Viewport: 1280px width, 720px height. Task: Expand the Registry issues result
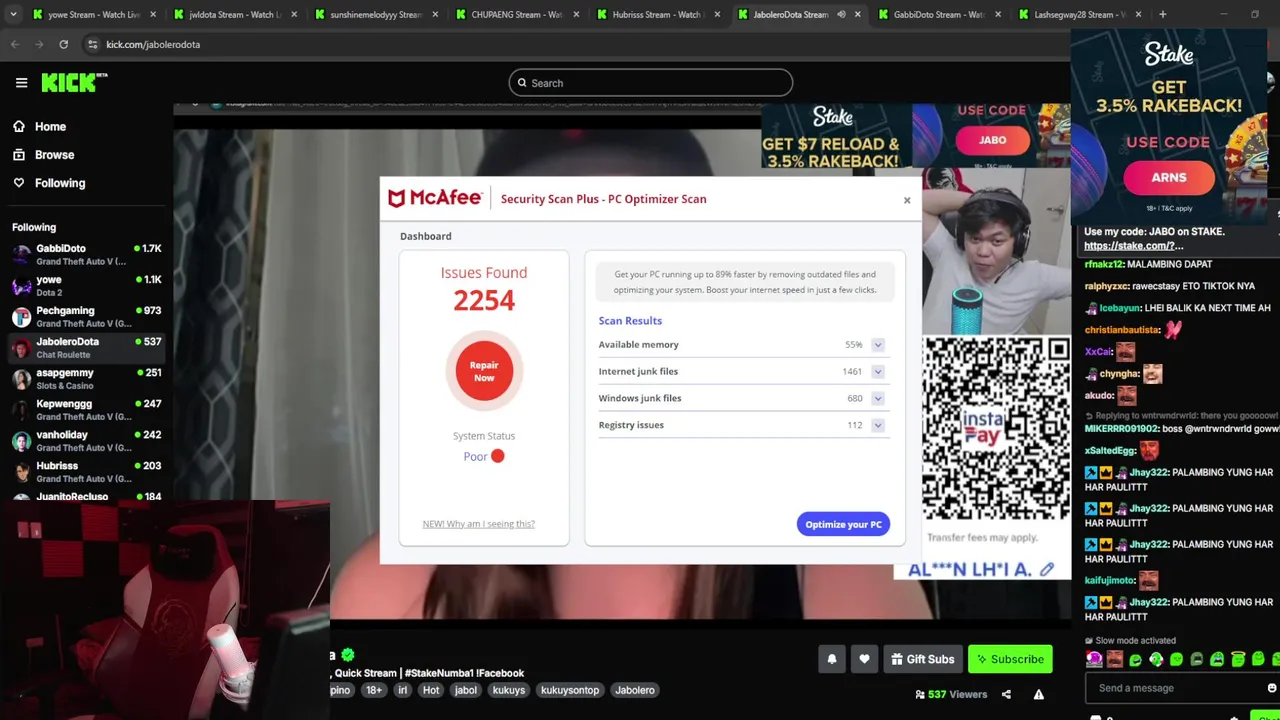point(877,425)
